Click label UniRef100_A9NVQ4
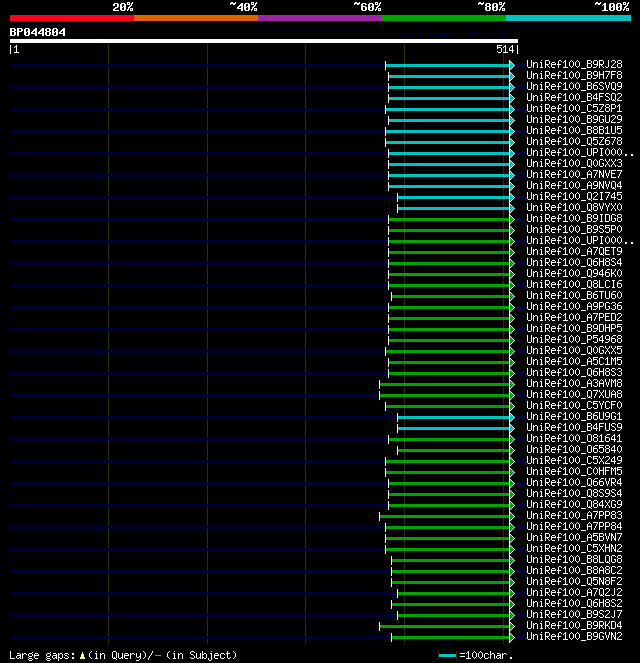The image size is (640, 663). coord(574,185)
